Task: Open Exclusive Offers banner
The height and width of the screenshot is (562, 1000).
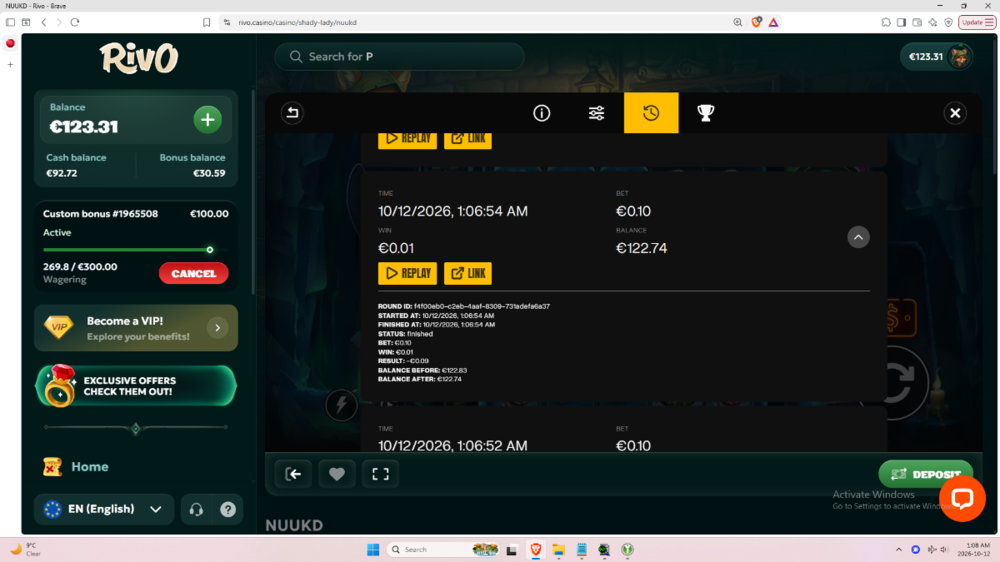Action: coord(136,386)
